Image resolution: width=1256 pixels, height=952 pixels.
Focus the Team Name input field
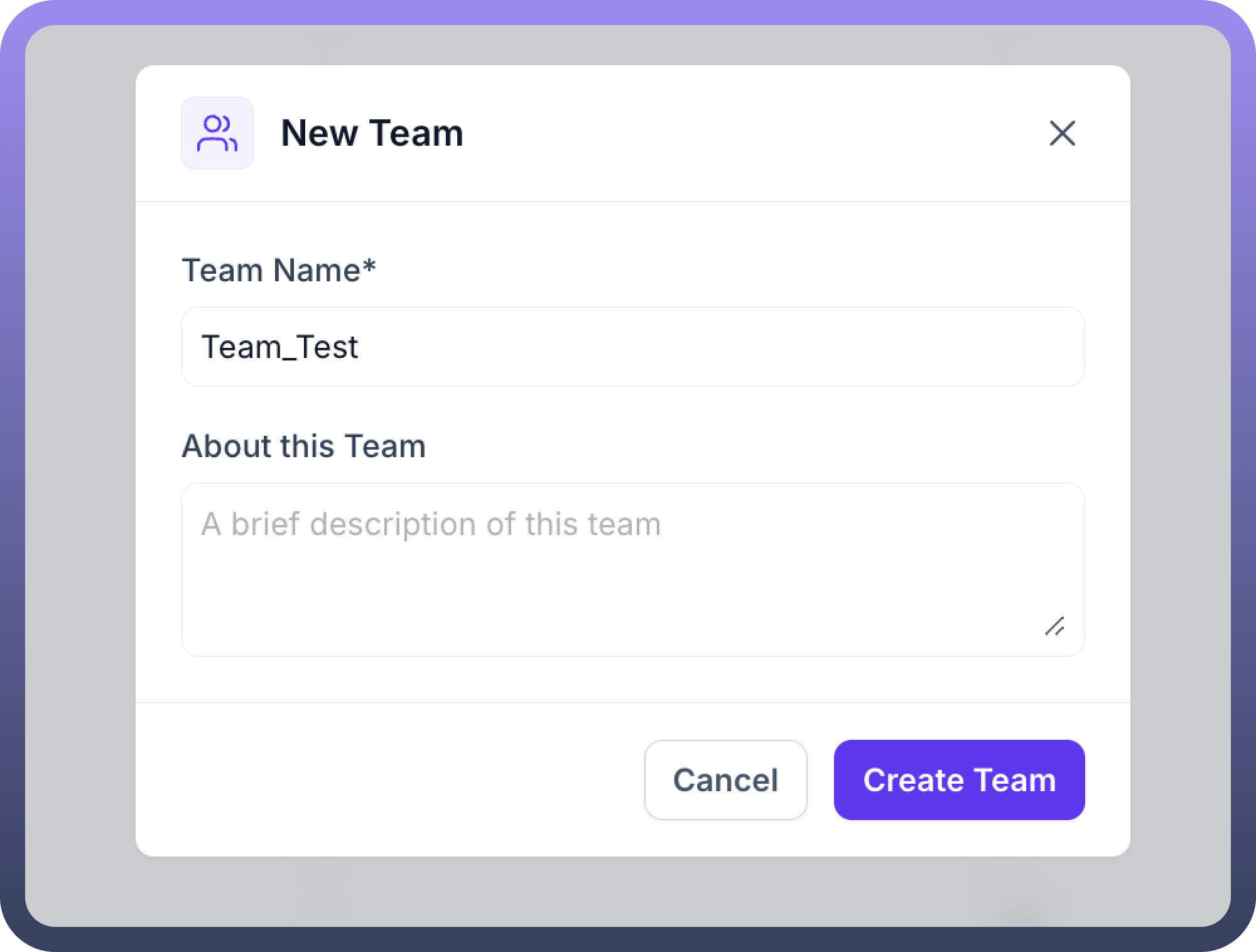(632, 347)
